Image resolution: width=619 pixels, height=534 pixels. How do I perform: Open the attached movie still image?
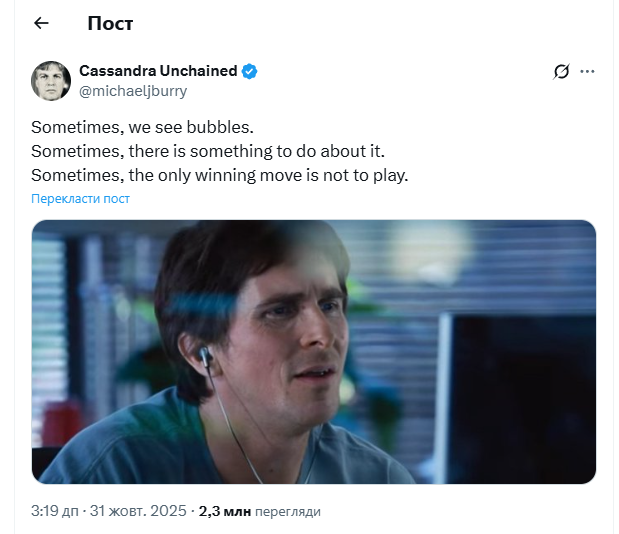[x=313, y=351]
